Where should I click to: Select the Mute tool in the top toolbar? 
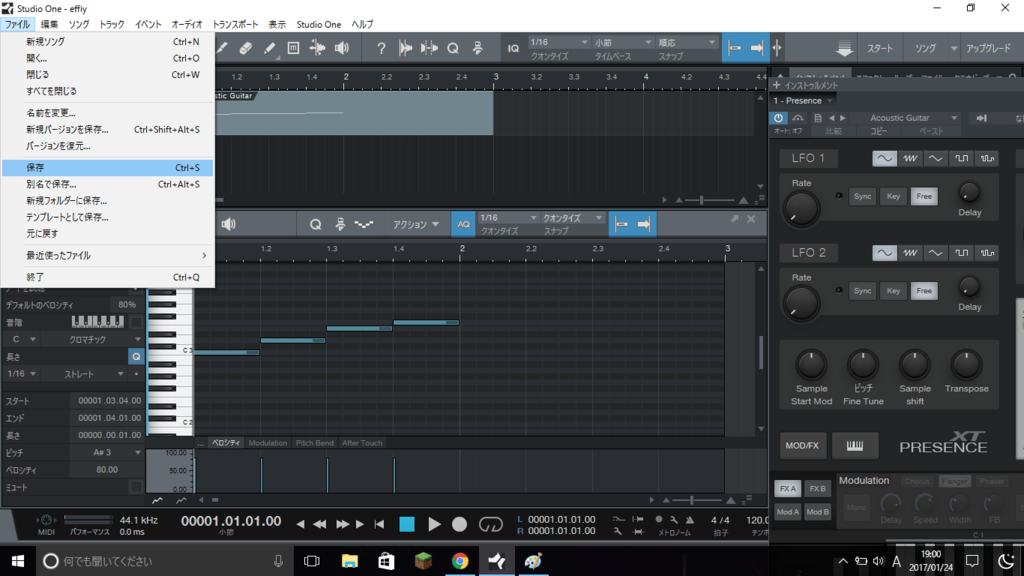293,48
